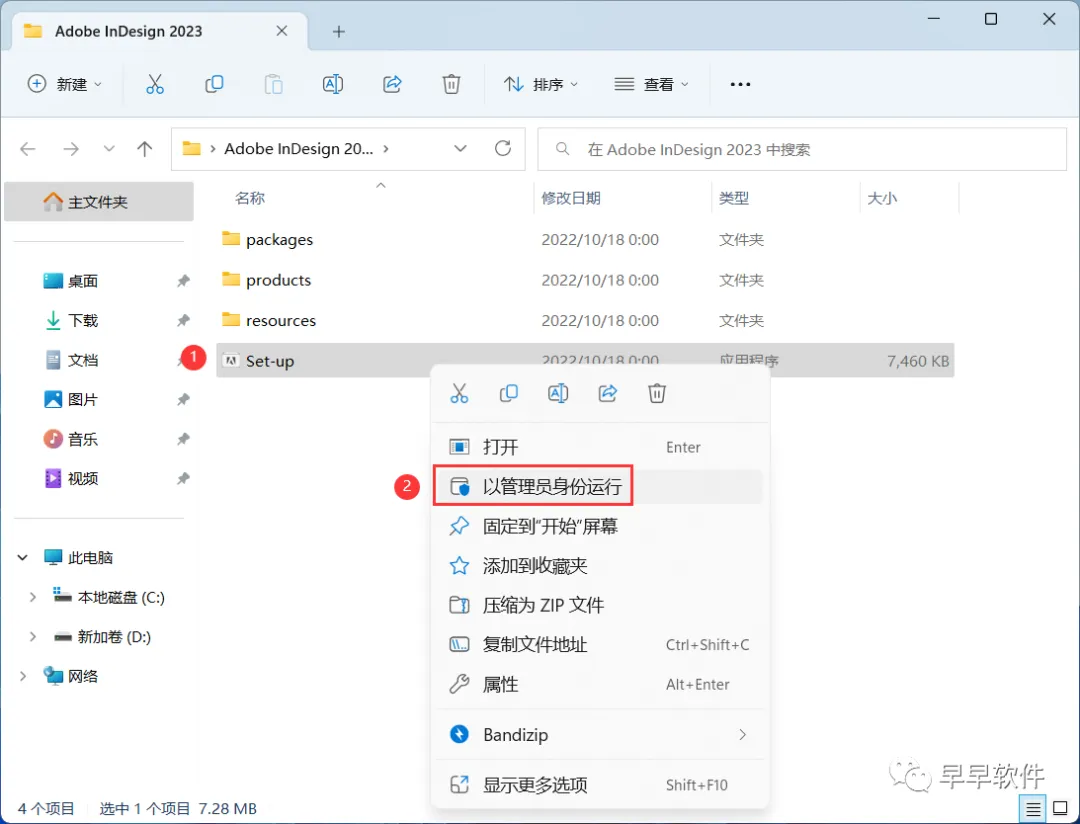
Task: Unpin 下载 from quick access
Action: (x=183, y=320)
